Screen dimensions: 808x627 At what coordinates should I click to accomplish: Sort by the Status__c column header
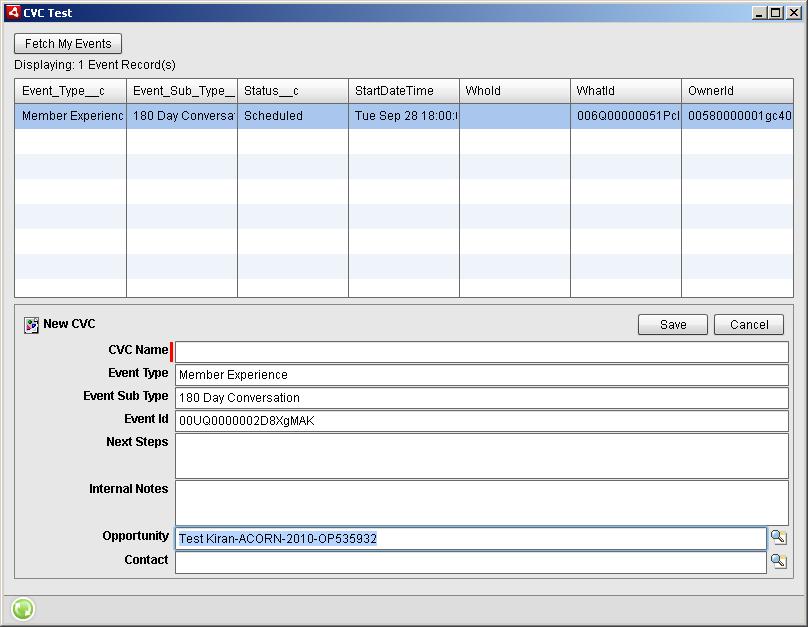tap(290, 90)
